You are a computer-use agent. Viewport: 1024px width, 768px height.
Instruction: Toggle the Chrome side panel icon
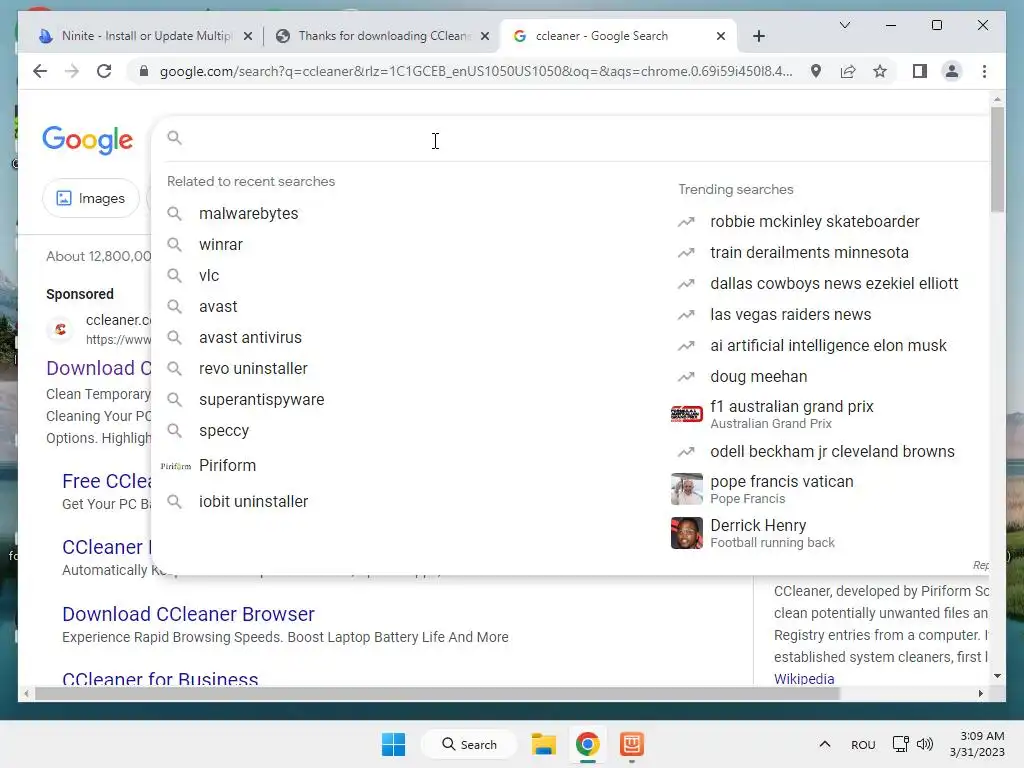click(x=920, y=71)
